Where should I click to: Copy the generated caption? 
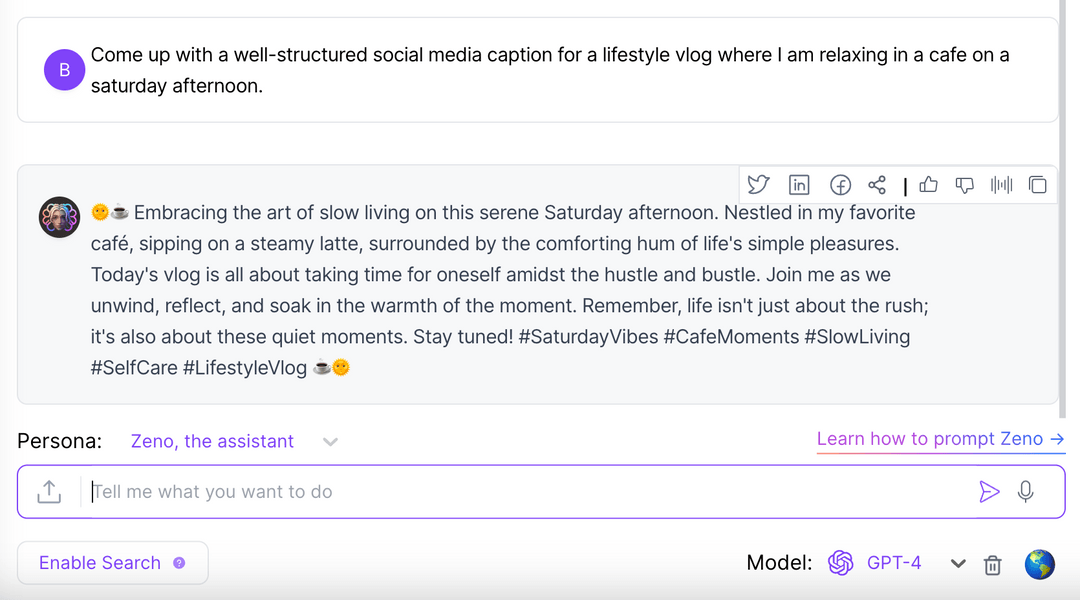pos(1037,184)
